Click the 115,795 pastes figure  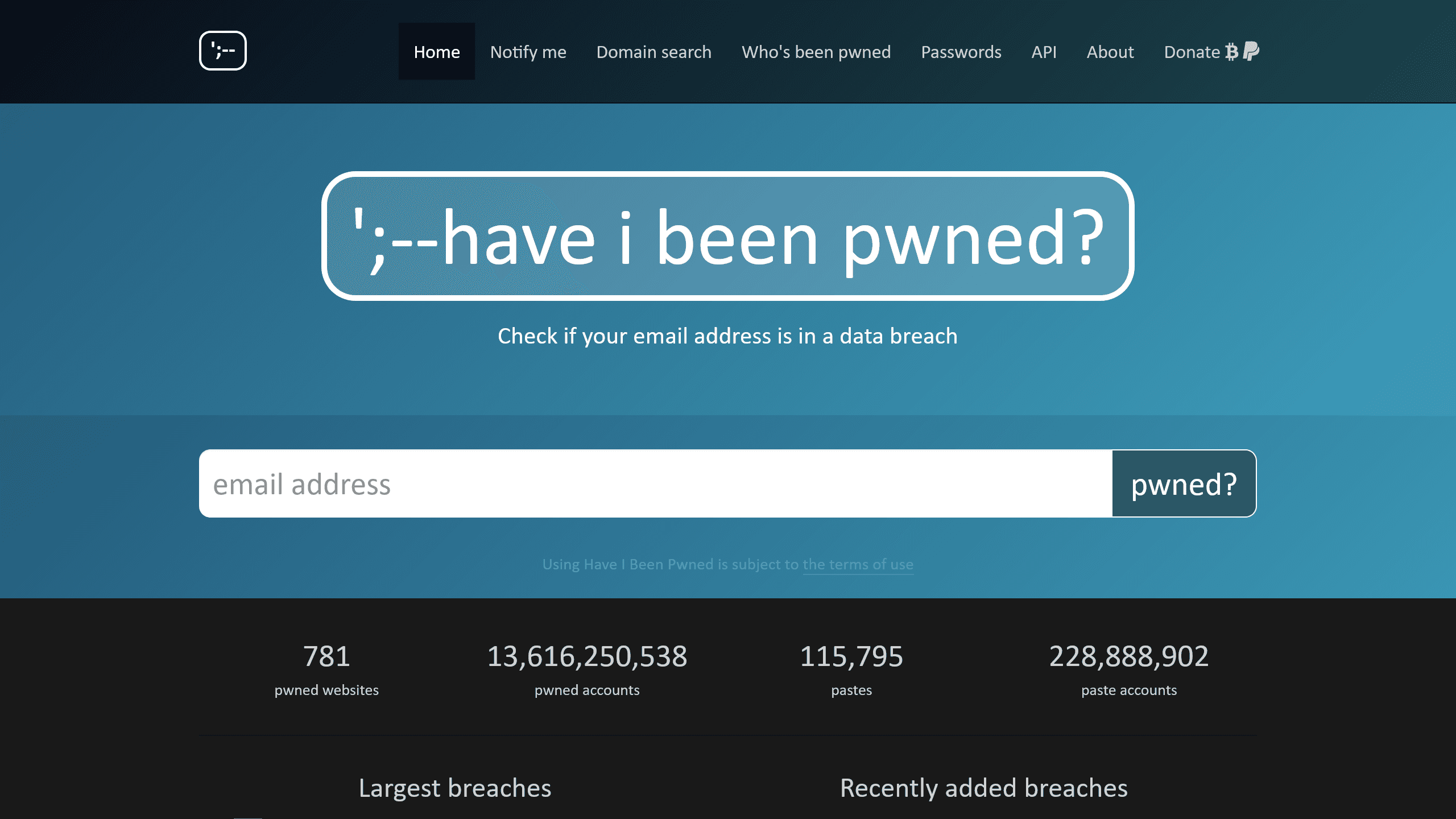(x=851, y=656)
